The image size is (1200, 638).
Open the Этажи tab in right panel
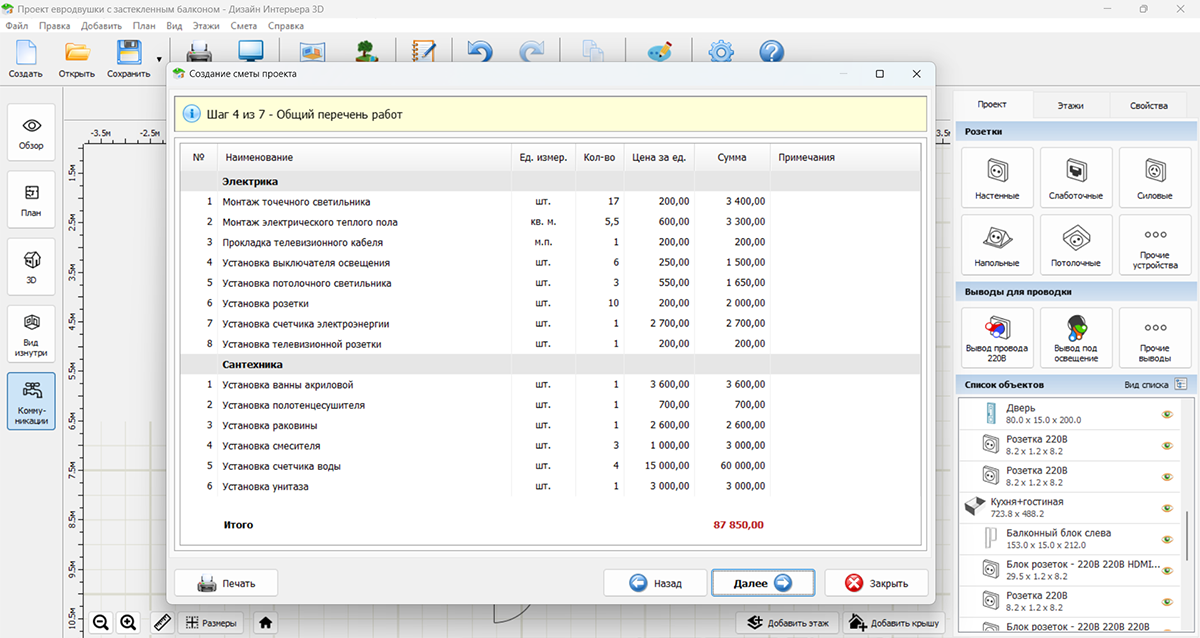(x=1070, y=105)
